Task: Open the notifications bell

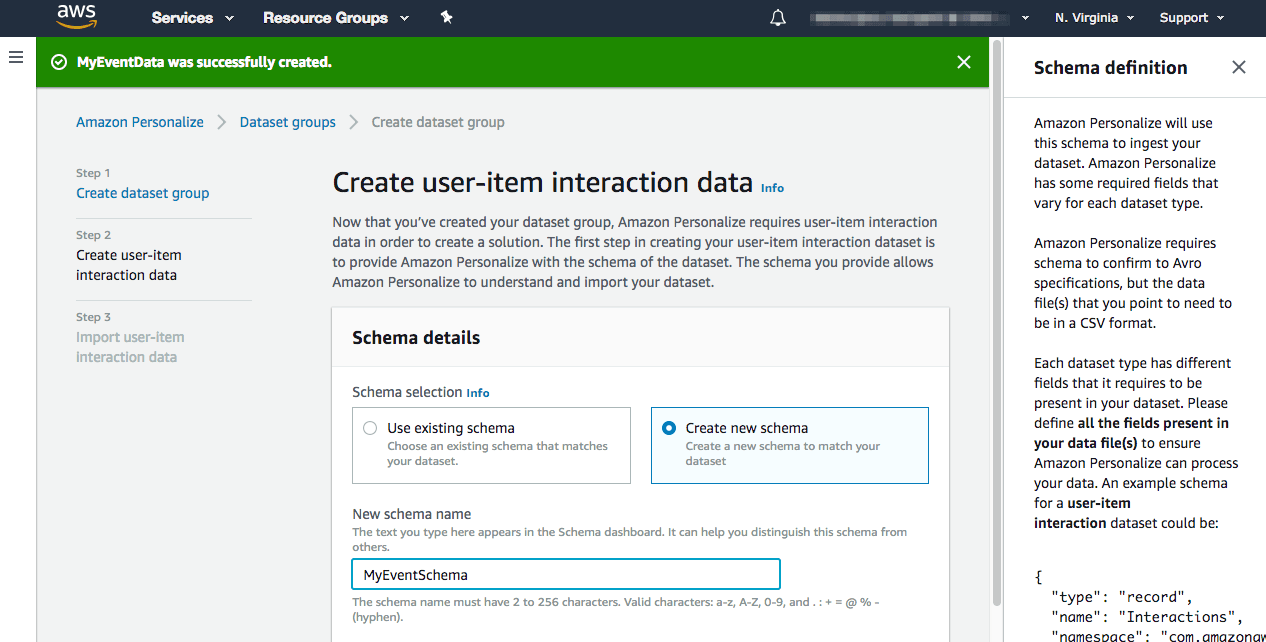Action: point(777,17)
